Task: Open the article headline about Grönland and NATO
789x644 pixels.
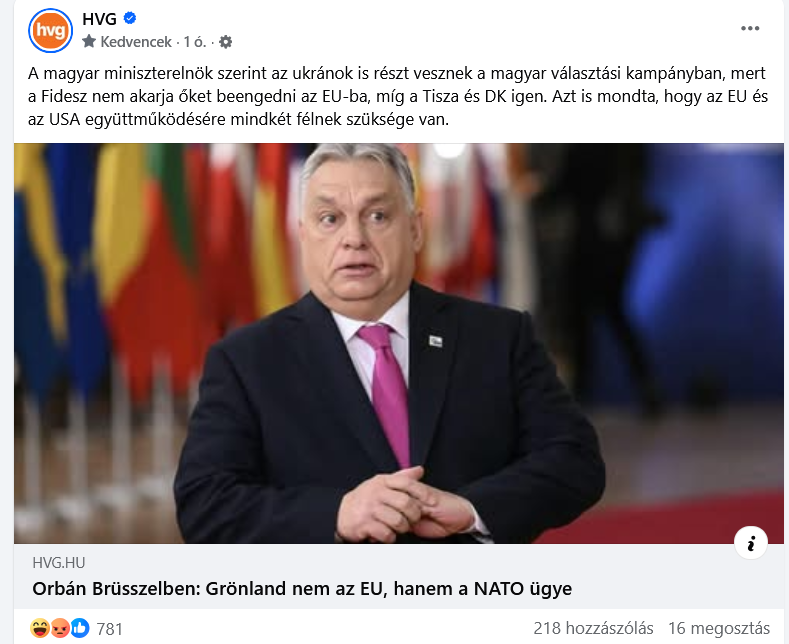Action: click(302, 589)
